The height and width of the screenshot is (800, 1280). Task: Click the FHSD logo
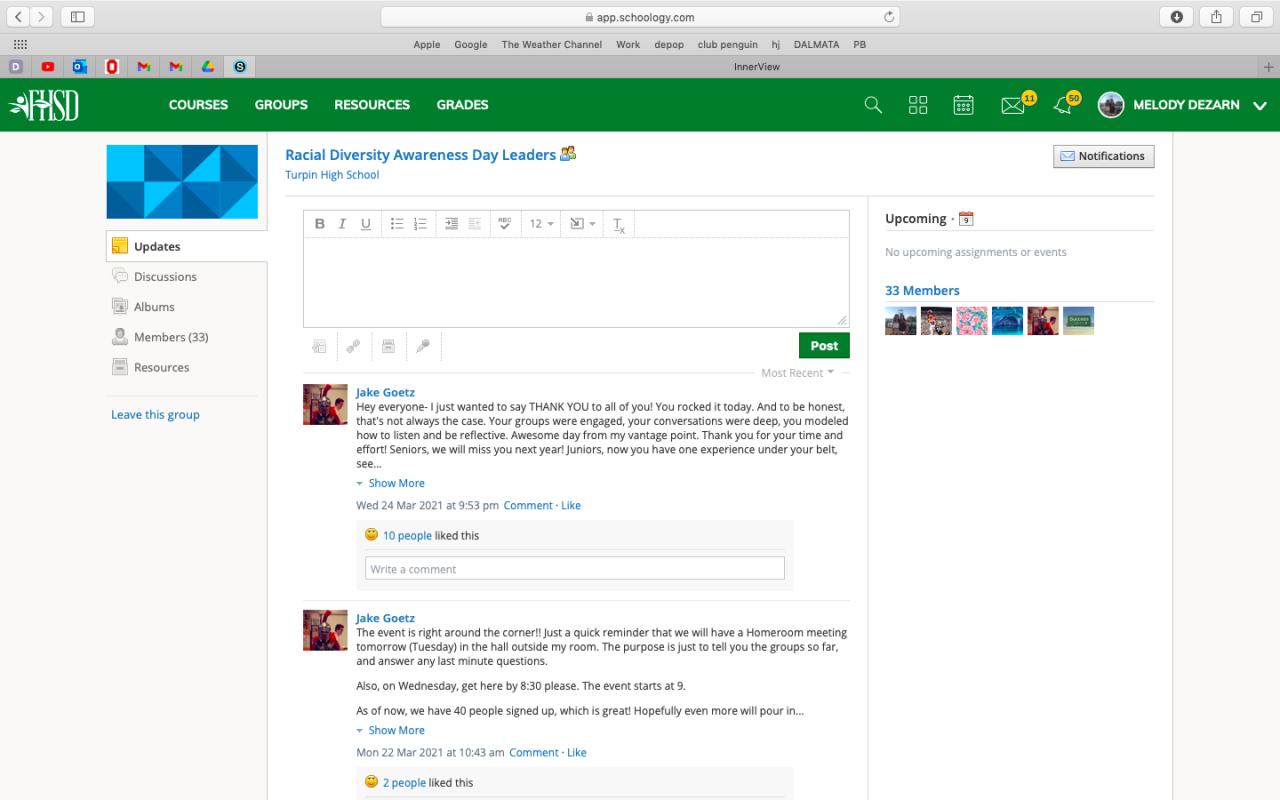click(44, 105)
